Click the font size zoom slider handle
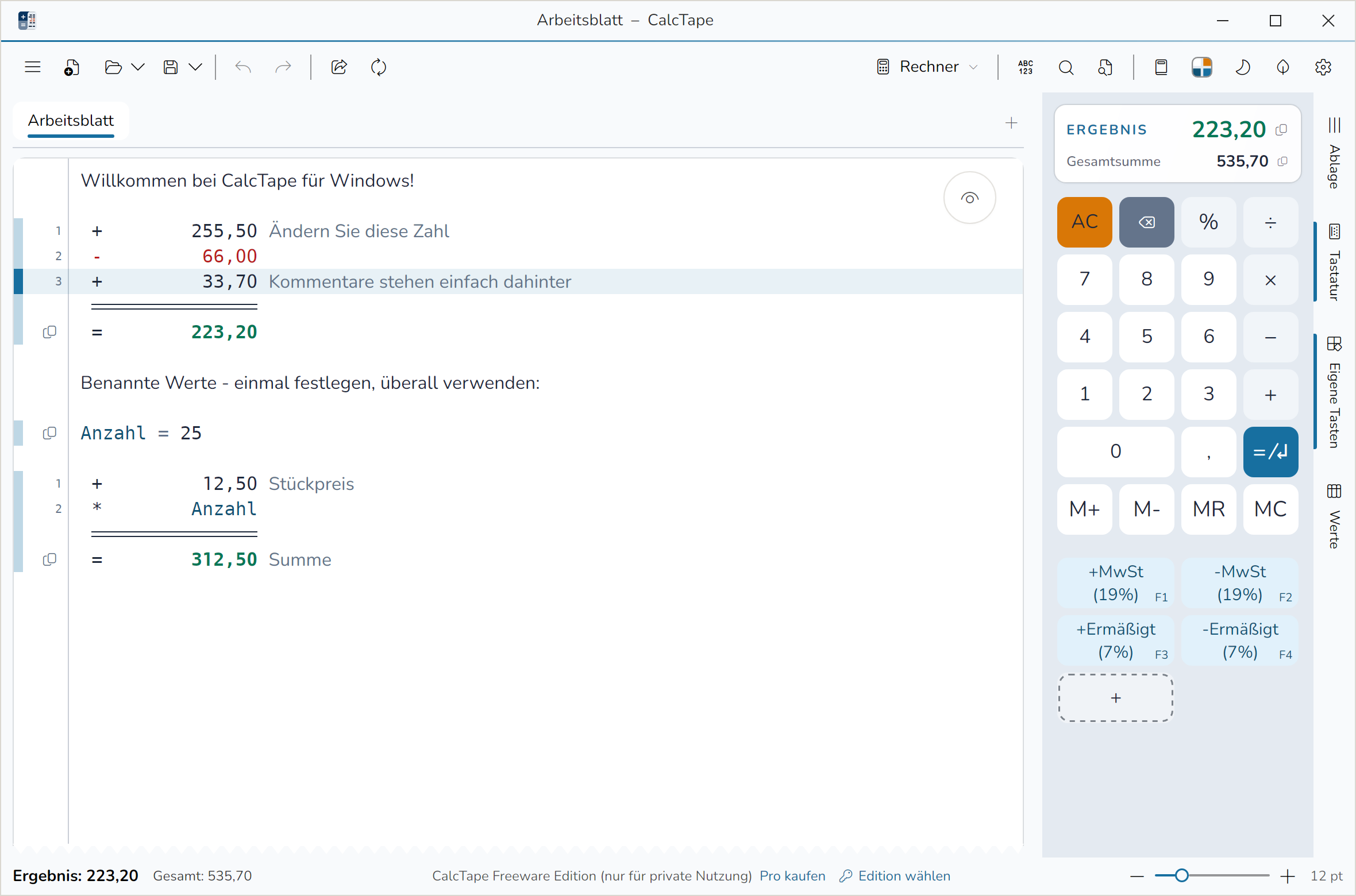 click(1181, 875)
